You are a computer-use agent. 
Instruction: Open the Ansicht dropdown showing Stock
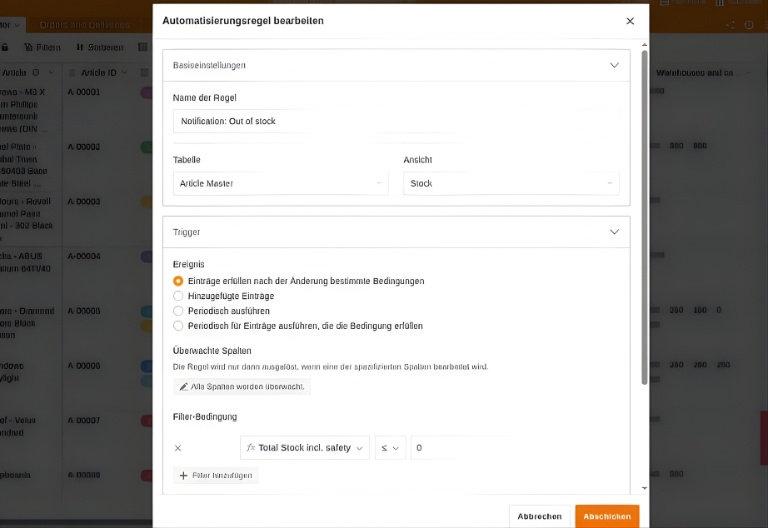pyautogui.click(x=511, y=184)
